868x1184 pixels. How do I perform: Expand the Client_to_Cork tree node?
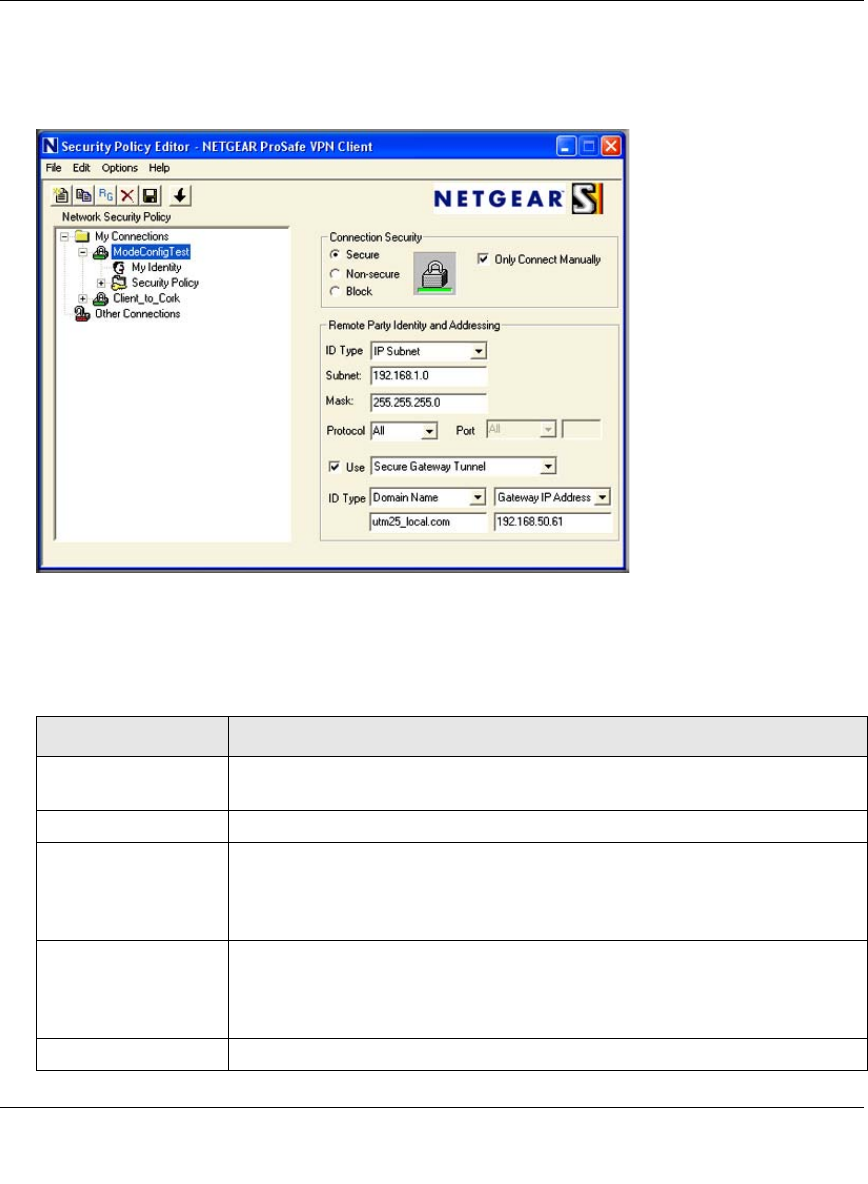pos(83,299)
